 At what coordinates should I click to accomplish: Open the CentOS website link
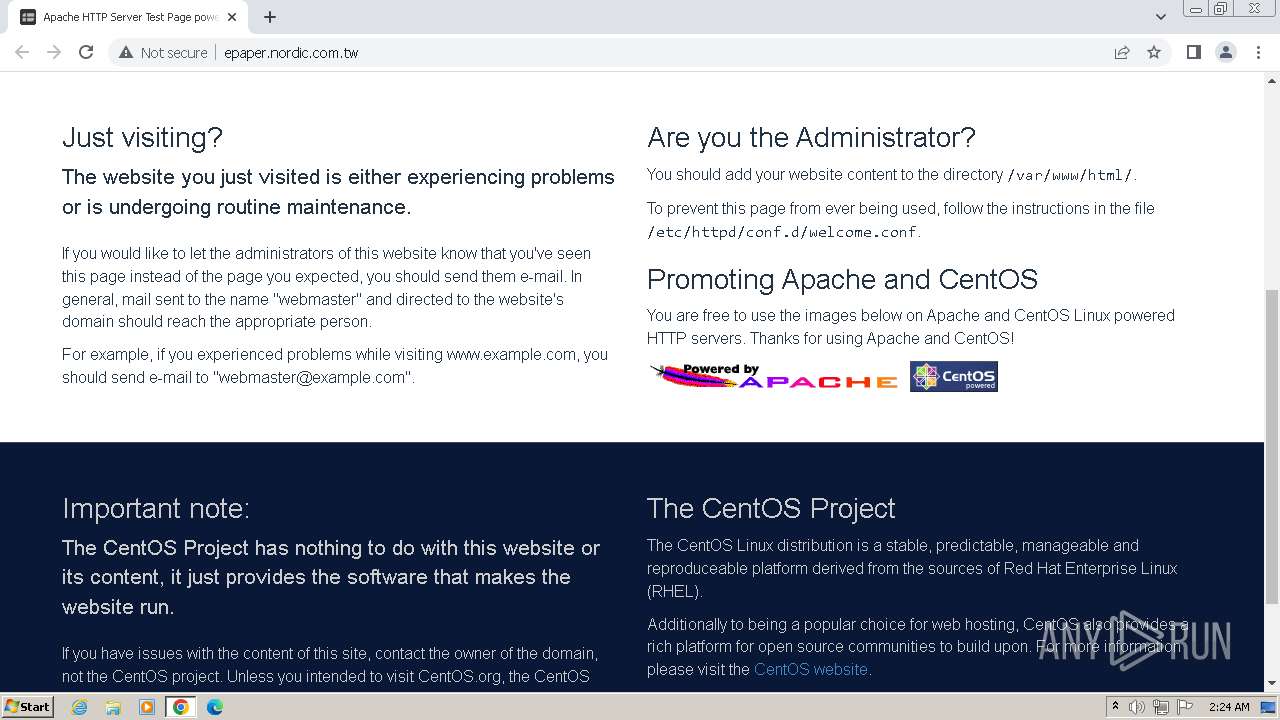coord(811,669)
